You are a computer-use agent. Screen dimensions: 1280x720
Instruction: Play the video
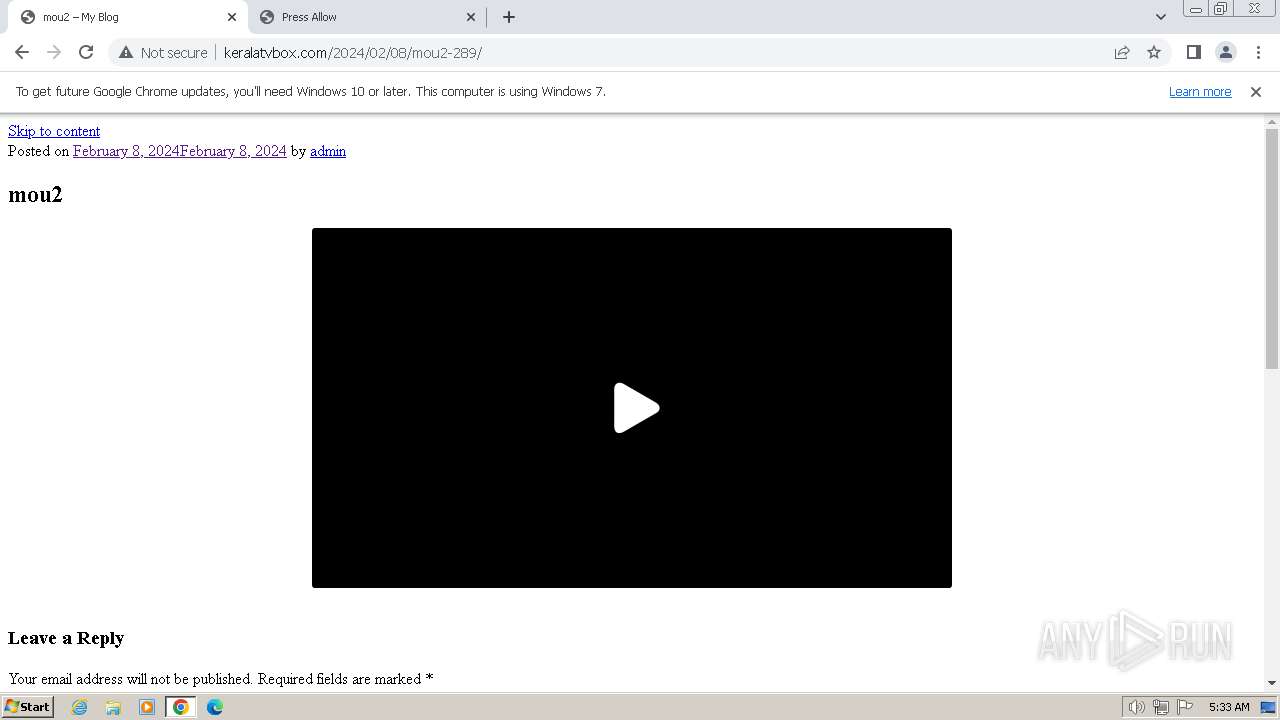coord(635,408)
